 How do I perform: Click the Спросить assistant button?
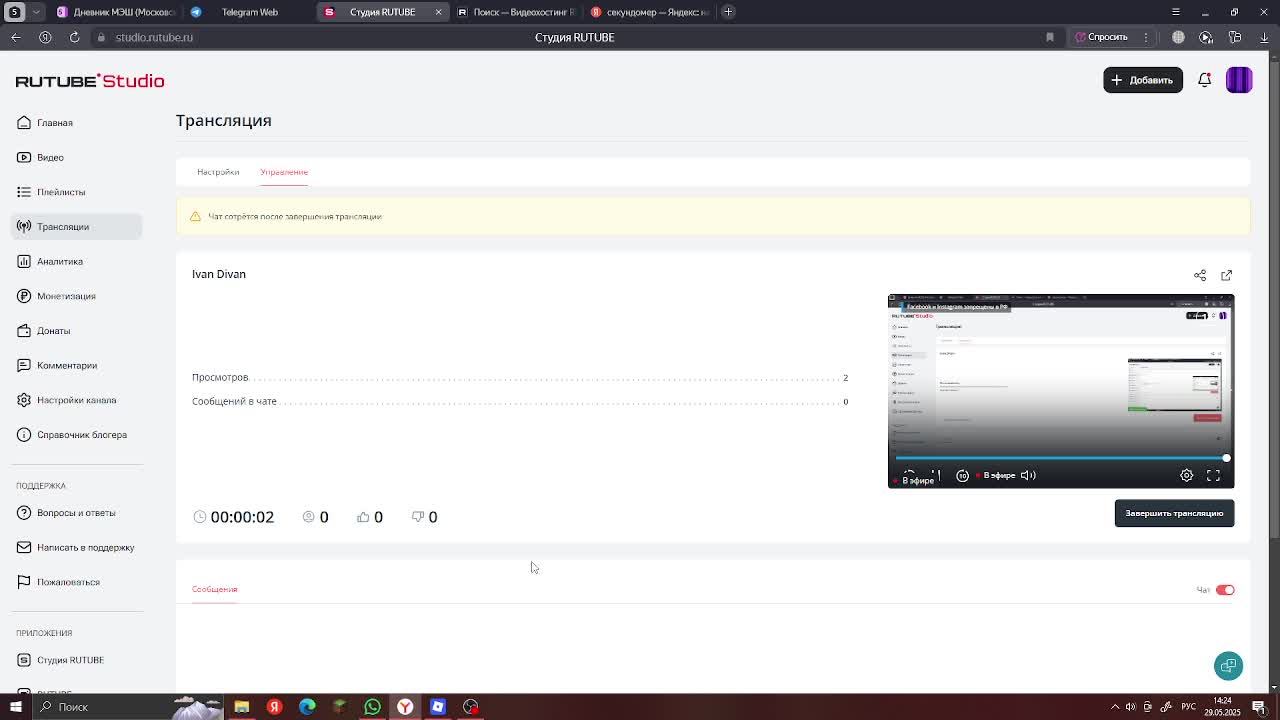(1101, 37)
